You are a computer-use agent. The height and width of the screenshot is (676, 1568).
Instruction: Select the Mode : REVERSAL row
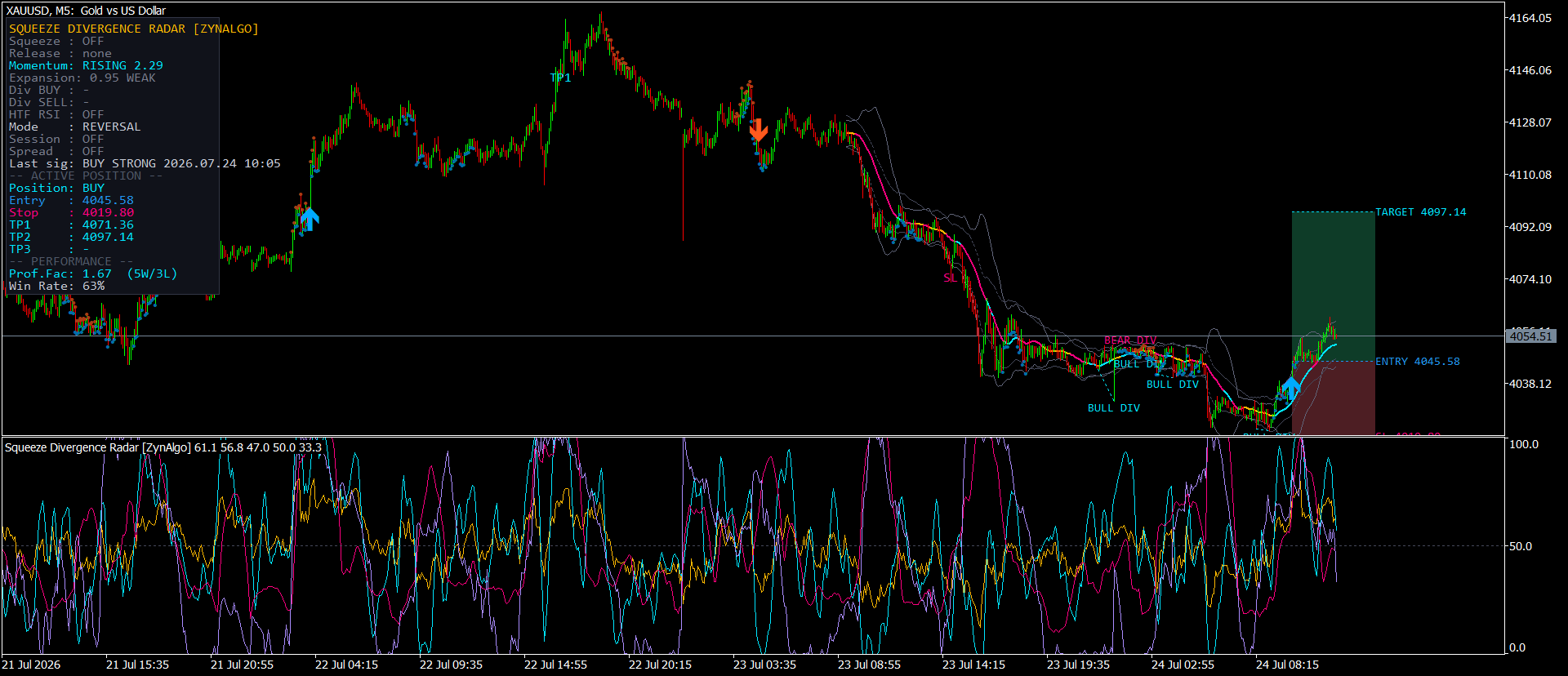coord(74,127)
